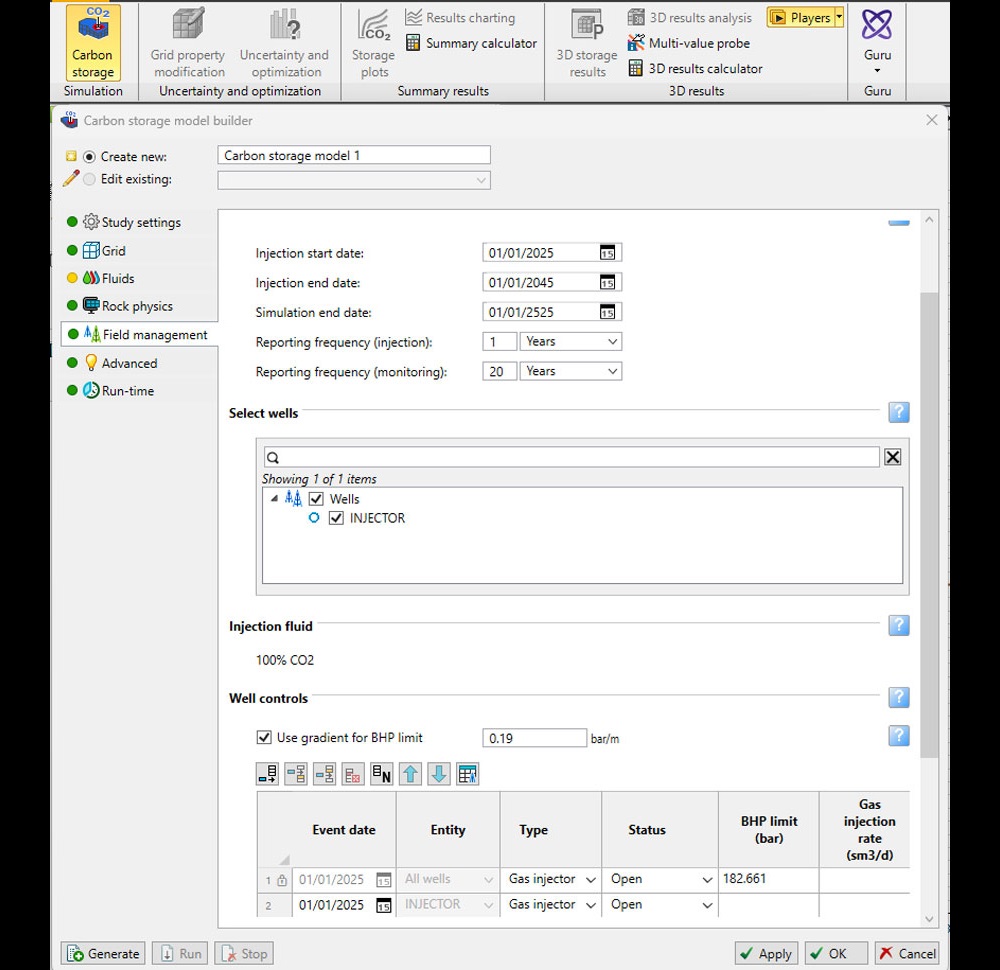Screen dimensions: 1000x970
Task: Go to Run-time section
Action: [118, 390]
